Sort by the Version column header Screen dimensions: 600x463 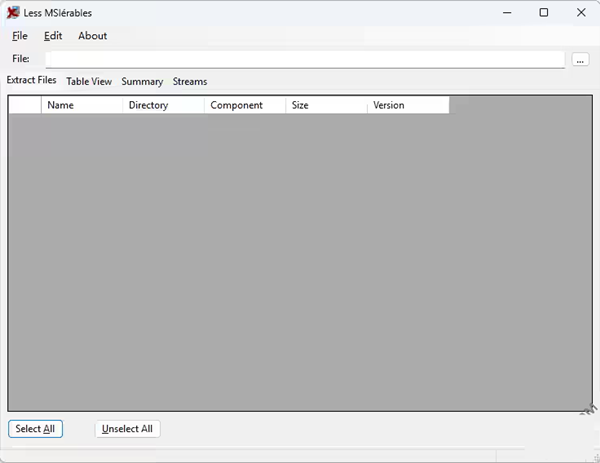pos(408,105)
